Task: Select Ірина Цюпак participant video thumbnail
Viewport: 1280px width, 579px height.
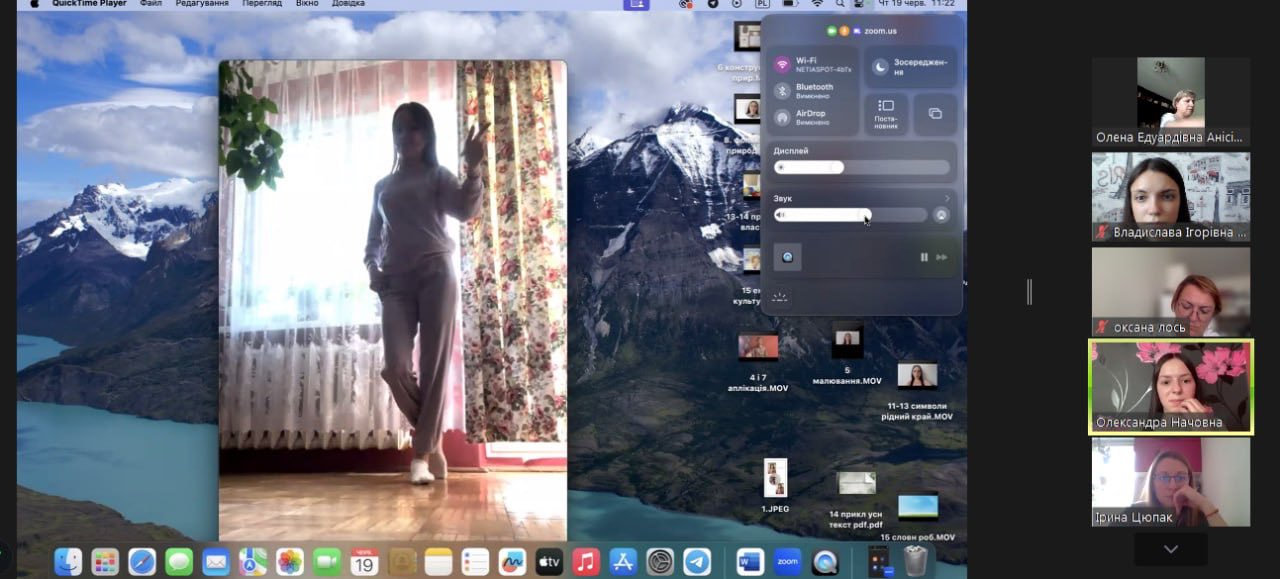Action: click(1171, 482)
